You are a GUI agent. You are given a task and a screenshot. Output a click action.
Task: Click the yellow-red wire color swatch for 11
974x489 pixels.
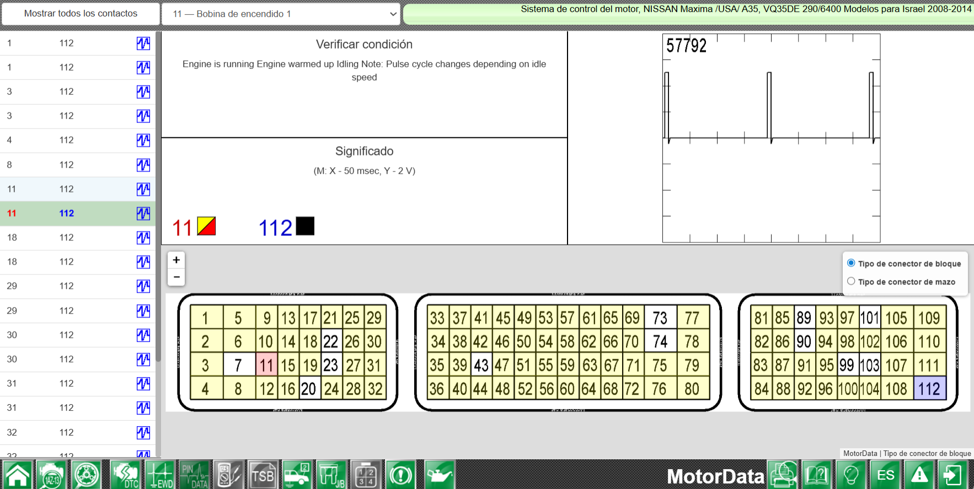pos(206,226)
